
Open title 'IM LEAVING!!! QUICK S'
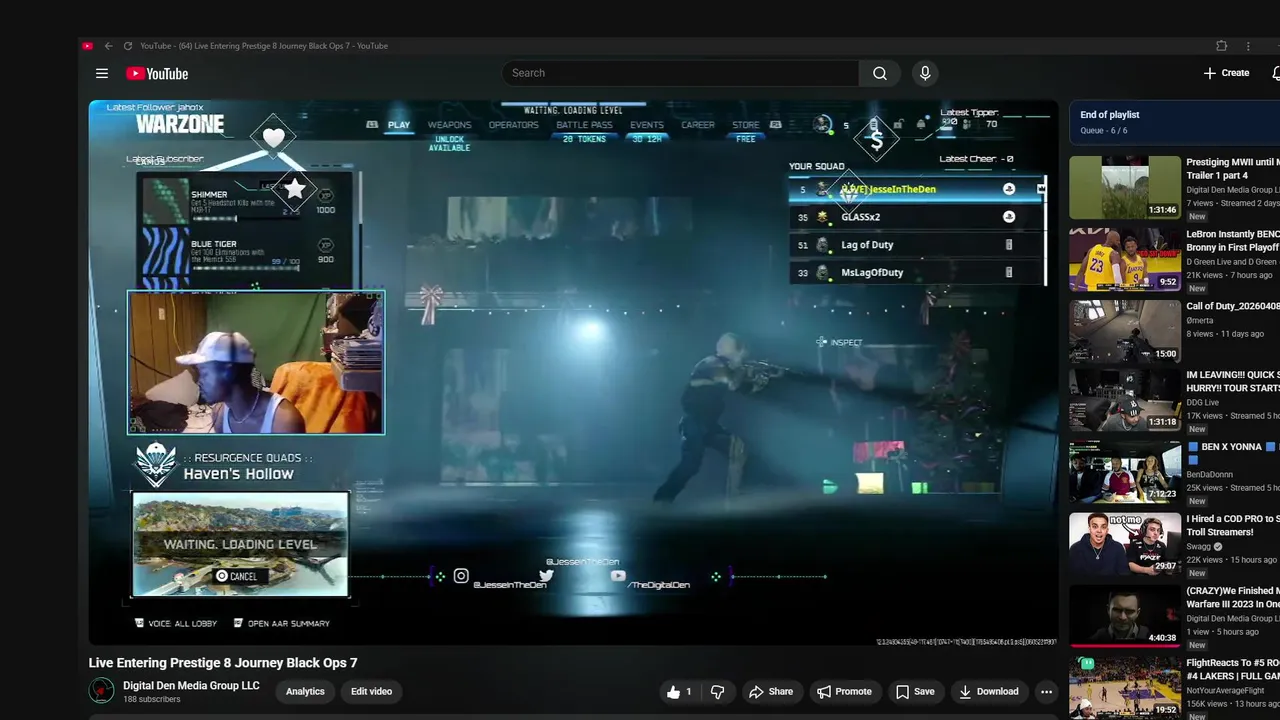click(1233, 382)
